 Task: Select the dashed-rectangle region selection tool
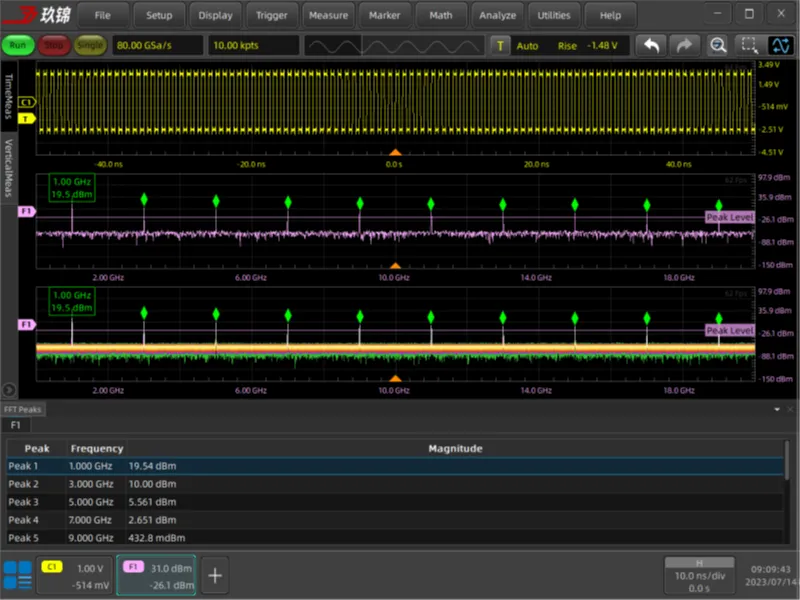tap(748, 46)
